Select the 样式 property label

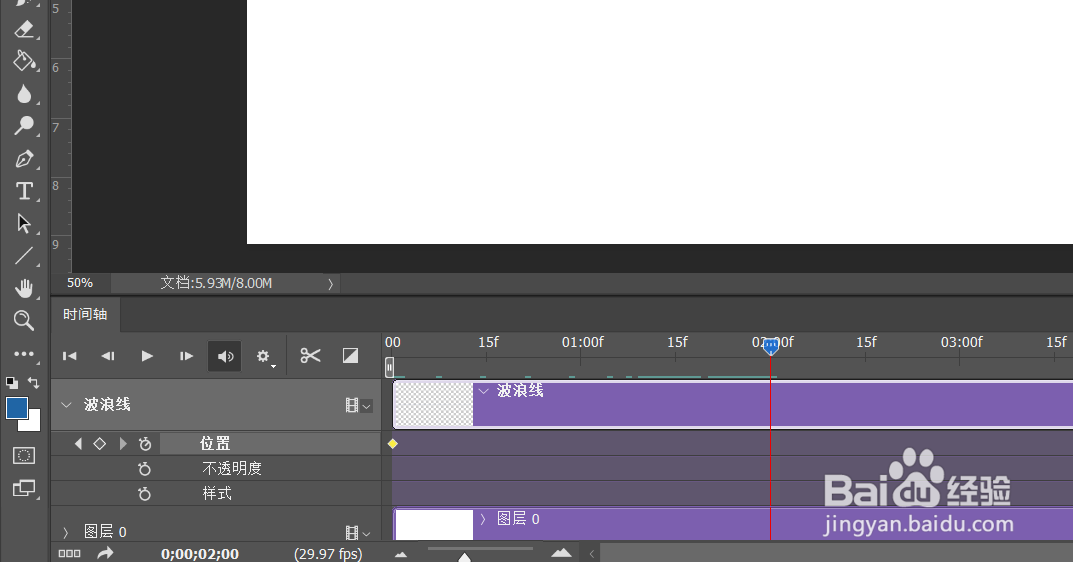click(217, 494)
